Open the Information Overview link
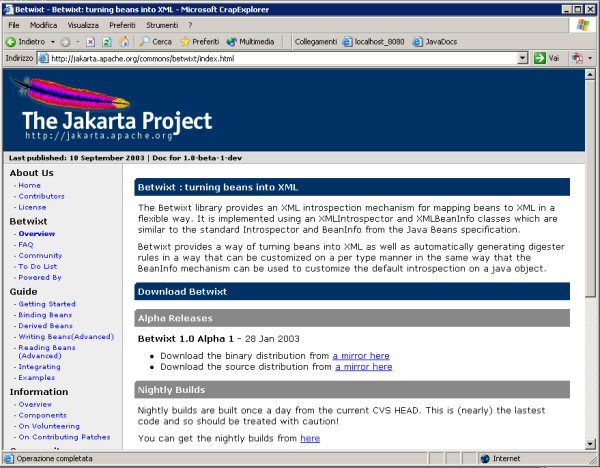The image size is (600, 468). pos(35,404)
